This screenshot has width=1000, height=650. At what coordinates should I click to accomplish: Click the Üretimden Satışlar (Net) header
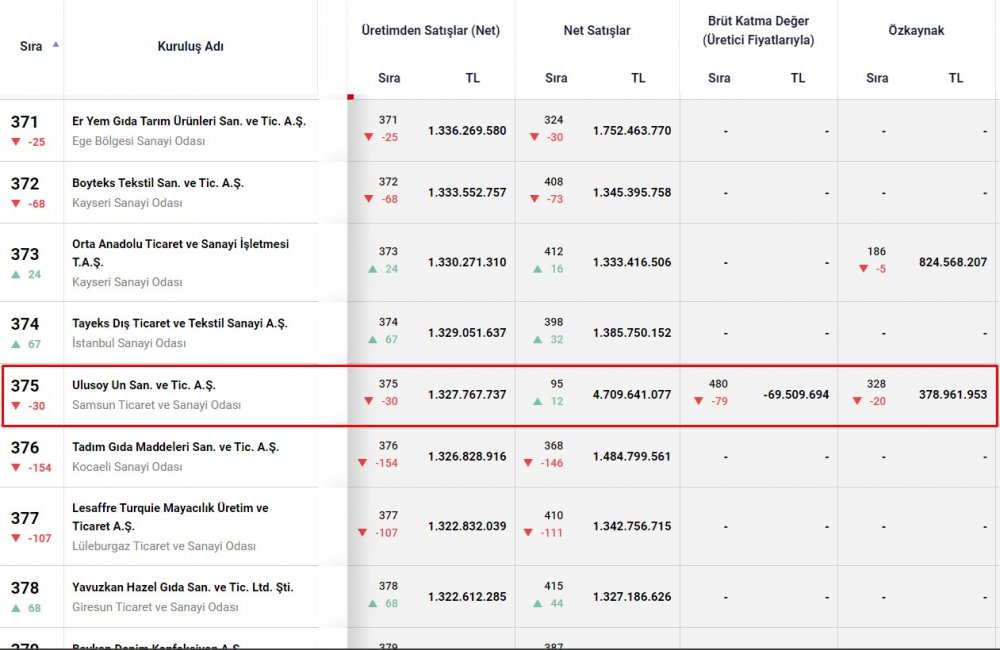[x=430, y=30]
